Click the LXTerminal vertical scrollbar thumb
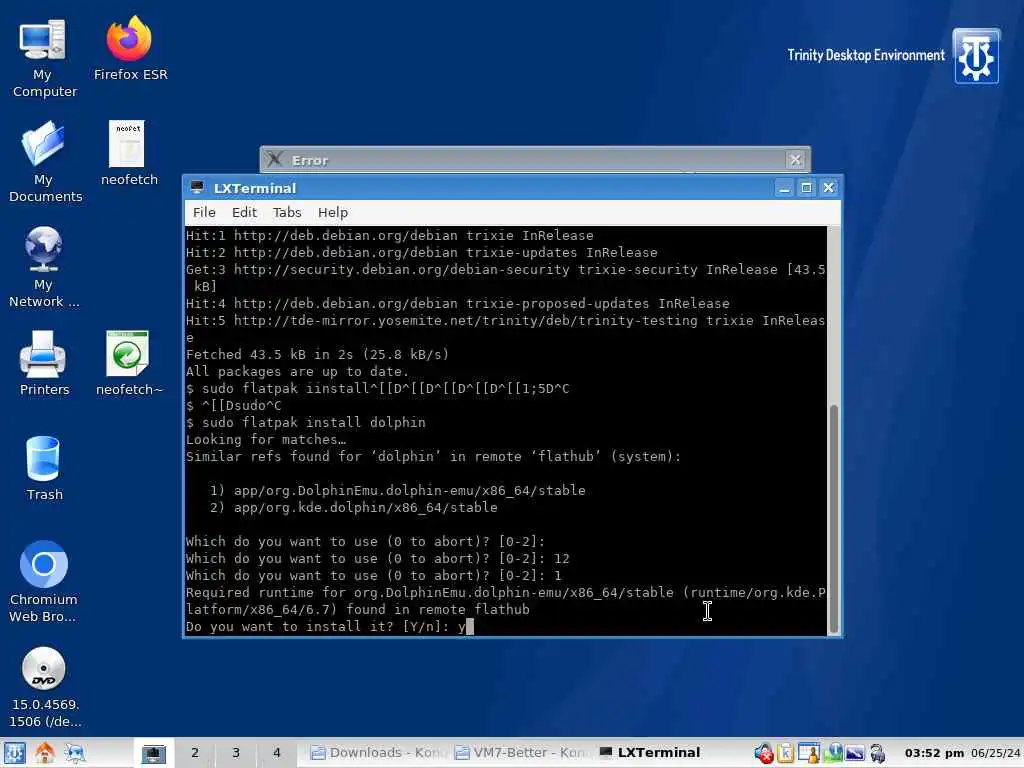This screenshot has width=1024, height=768. click(833, 519)
